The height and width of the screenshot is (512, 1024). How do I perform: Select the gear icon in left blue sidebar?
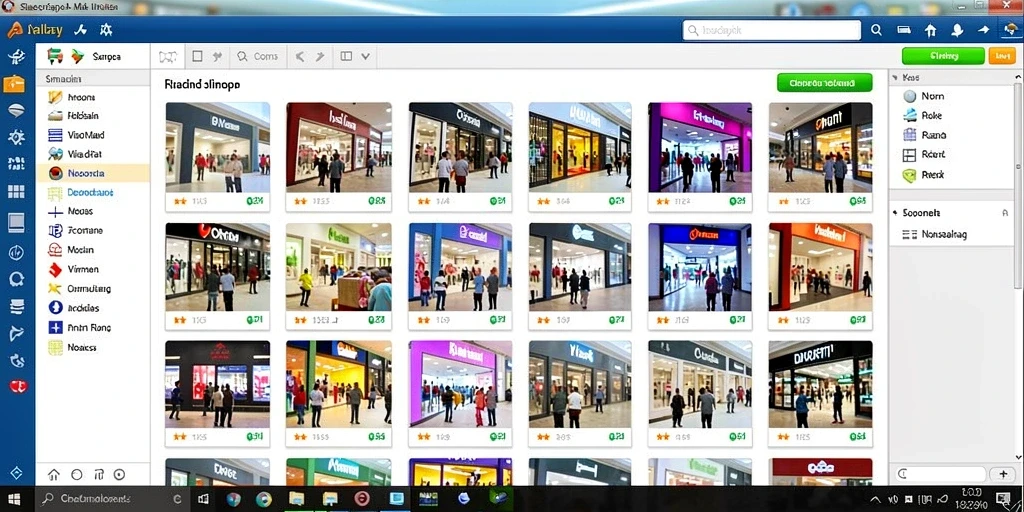[x=16, y=137]
